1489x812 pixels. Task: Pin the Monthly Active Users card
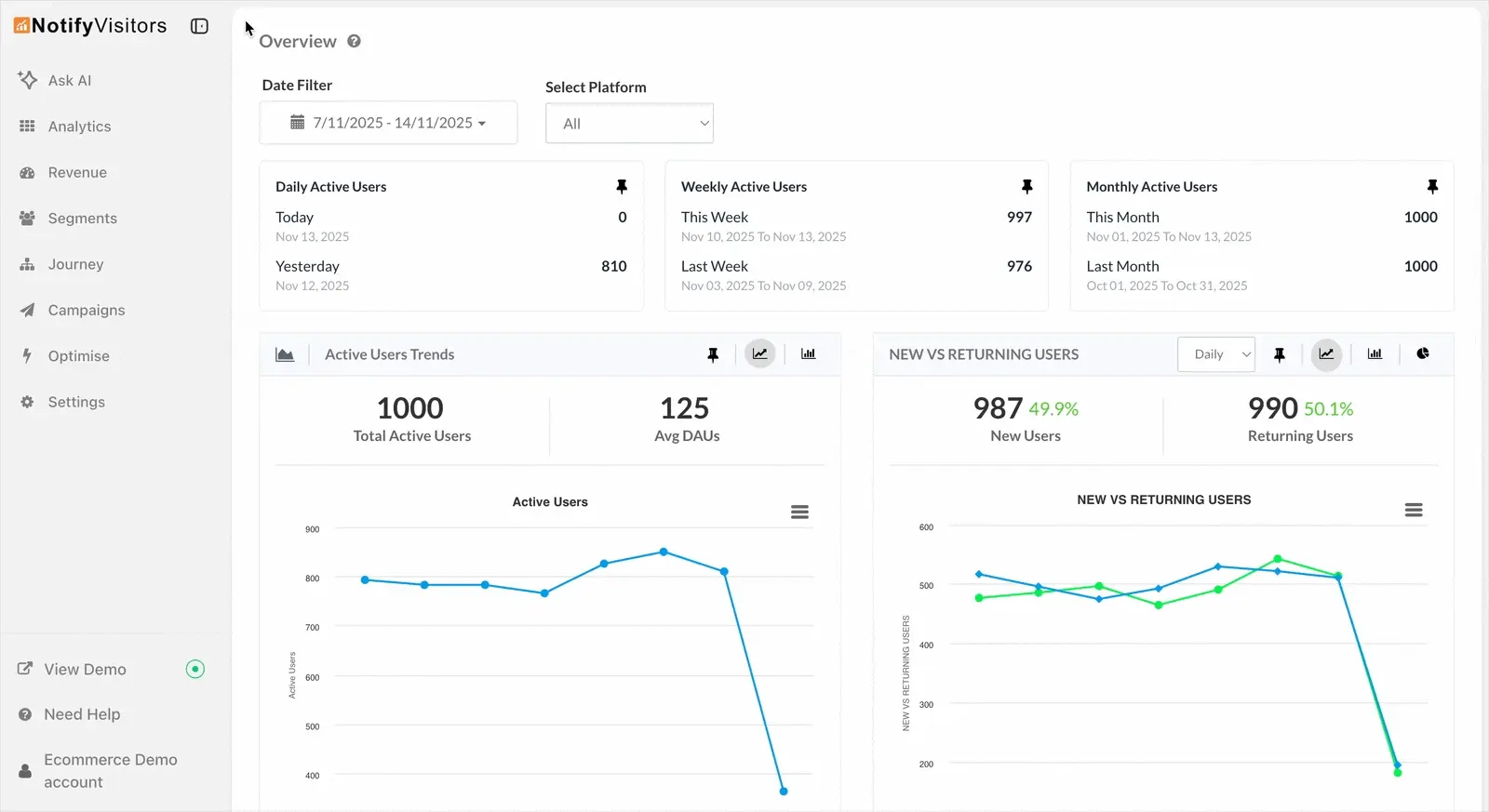(1432, 187)
